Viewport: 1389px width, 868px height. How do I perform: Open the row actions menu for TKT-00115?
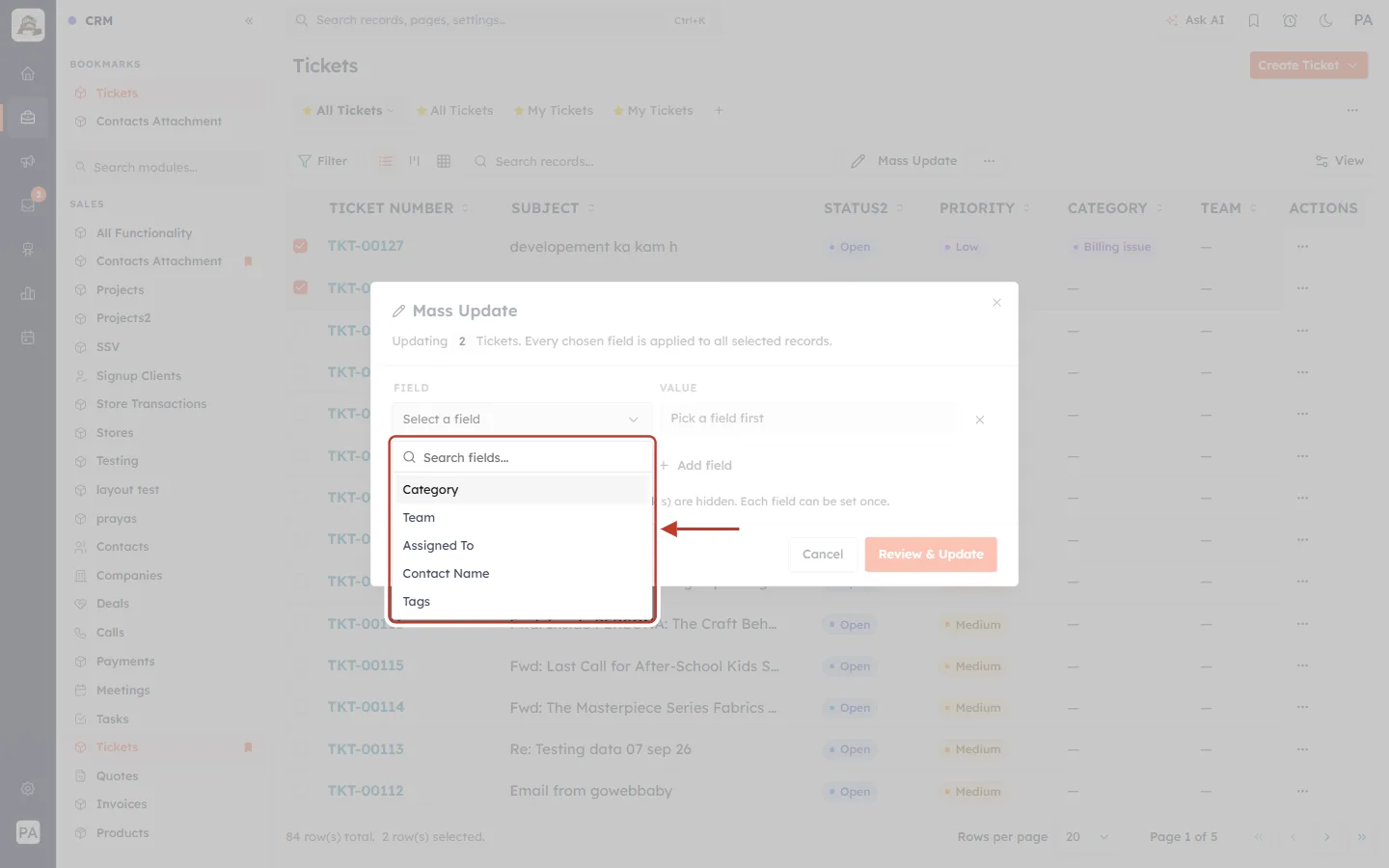[x=1303, y=665]
